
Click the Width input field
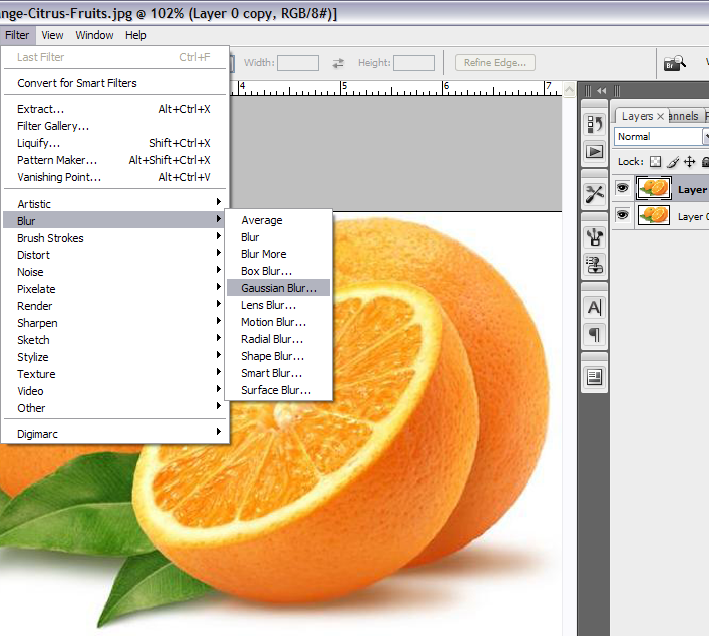click(298, 63)
